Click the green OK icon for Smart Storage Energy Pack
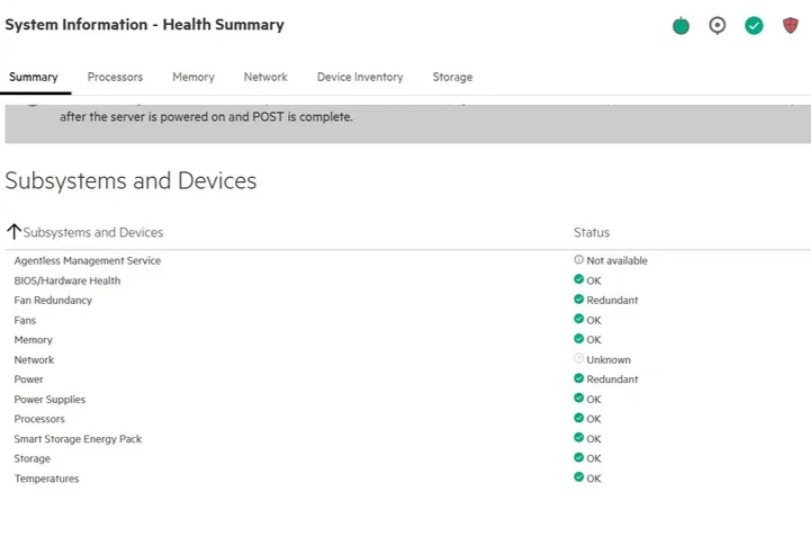Image resolution: width=811 pixels, height=535 pixels. (x=578, y=438)
